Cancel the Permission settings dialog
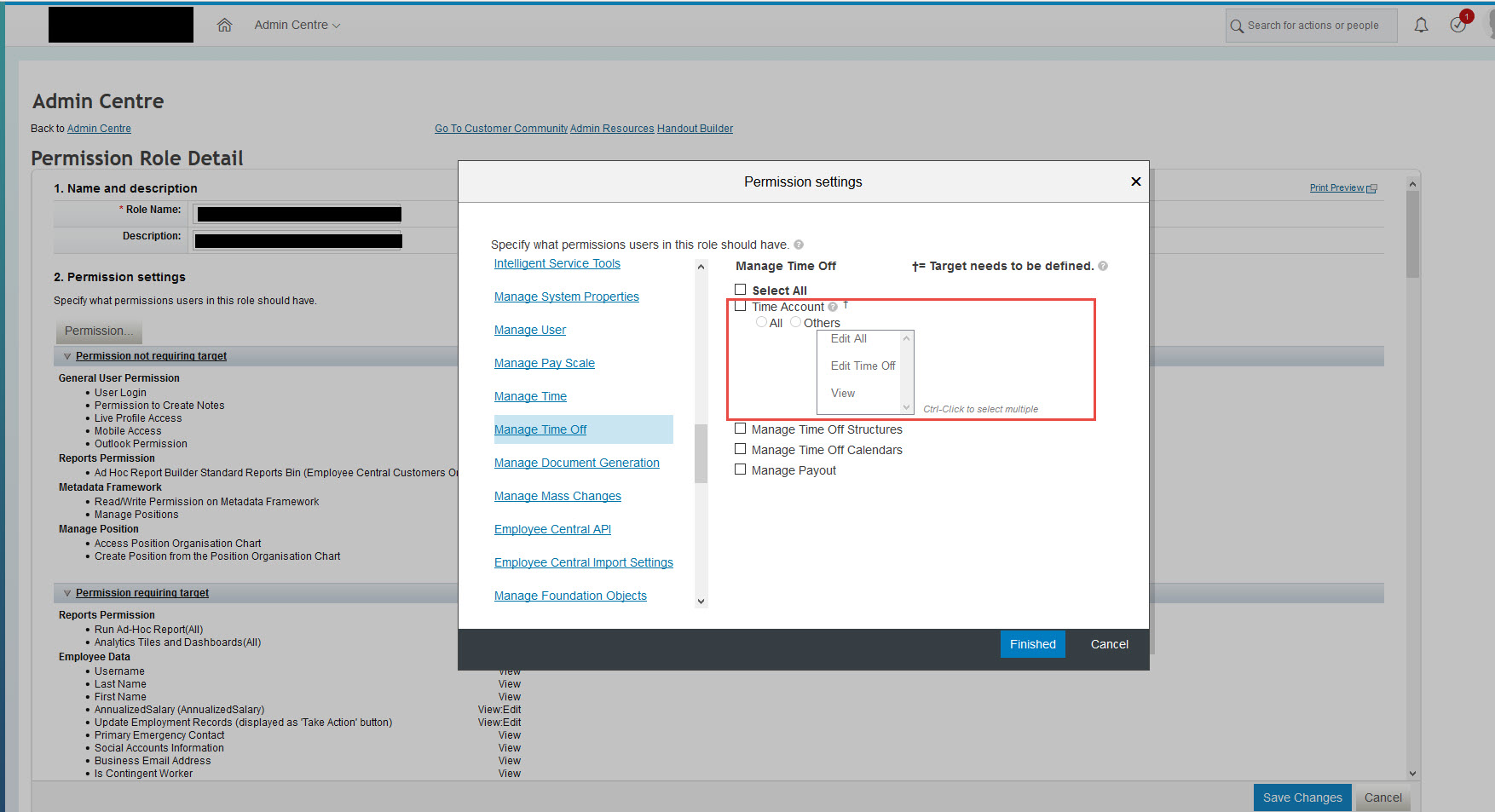Screen dimensions: 1495x812 [x=1109, y=644]
